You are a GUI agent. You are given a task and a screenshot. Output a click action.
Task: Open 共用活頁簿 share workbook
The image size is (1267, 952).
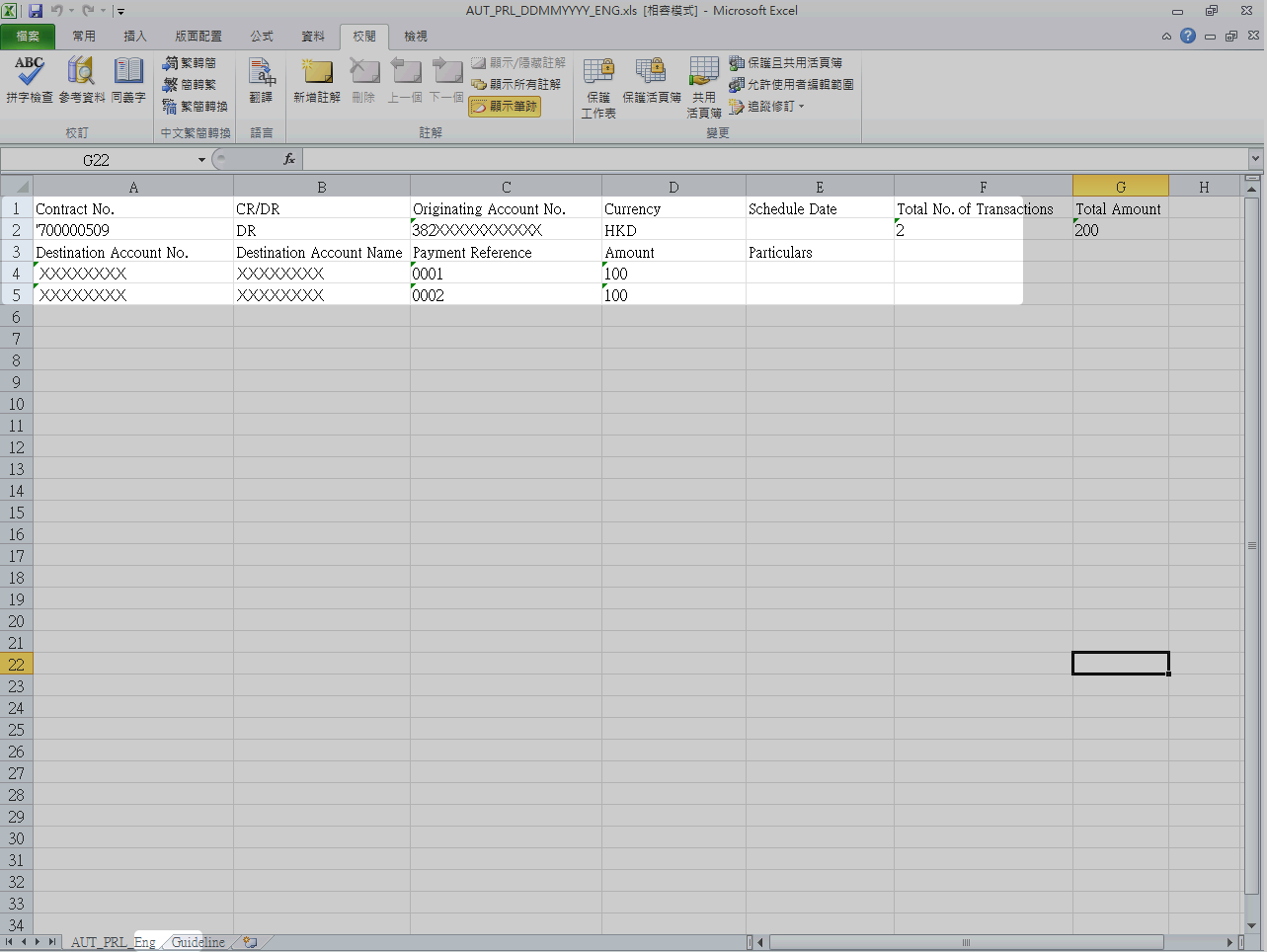(x=704, y=86)
